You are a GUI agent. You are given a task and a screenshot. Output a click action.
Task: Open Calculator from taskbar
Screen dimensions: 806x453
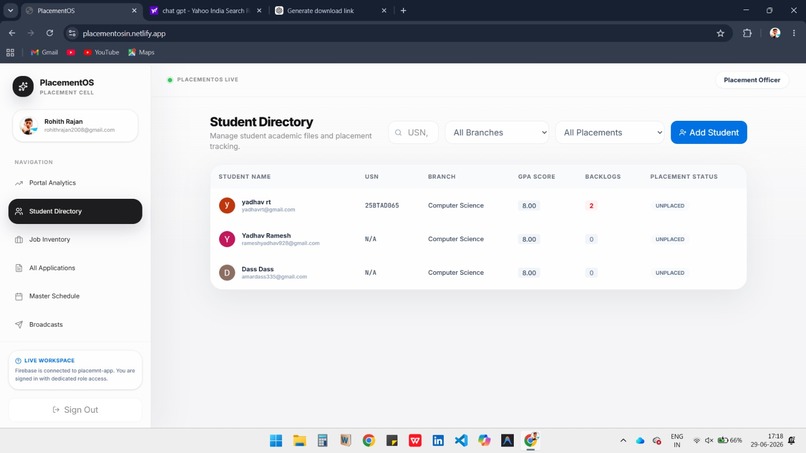(x=322, y=441)
